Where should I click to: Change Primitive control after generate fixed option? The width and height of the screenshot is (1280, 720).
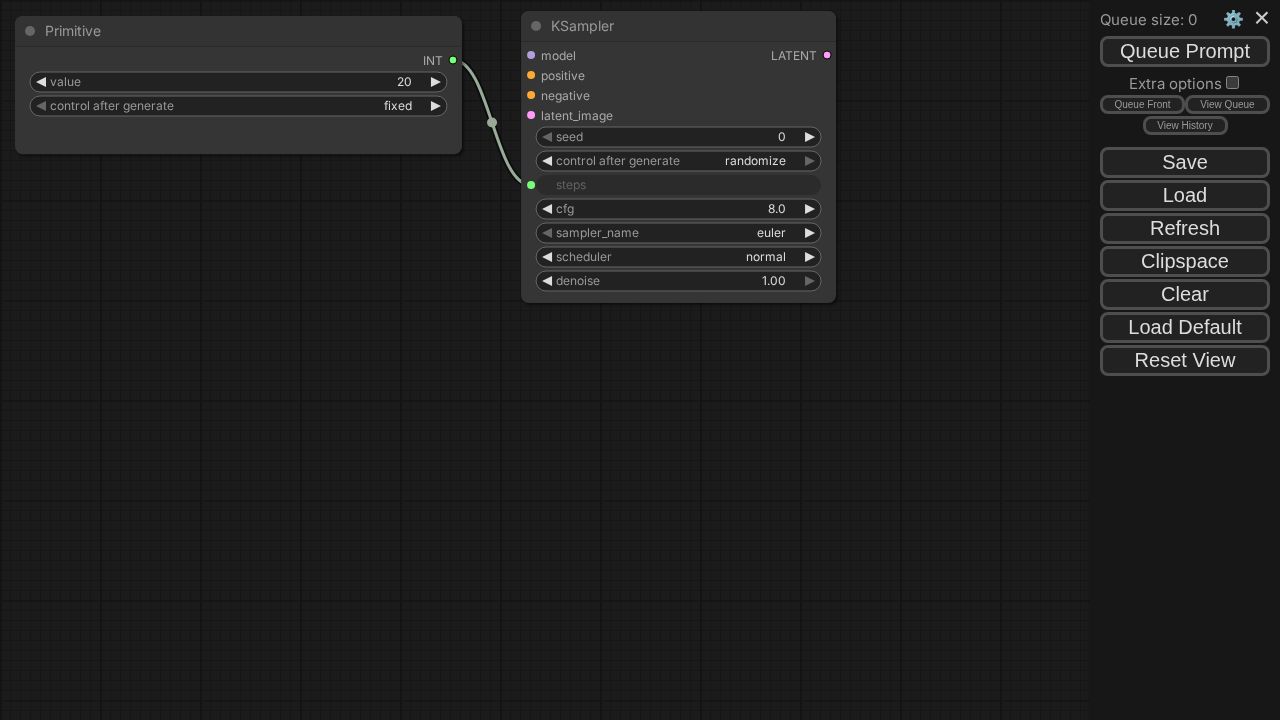click(238, 106)
